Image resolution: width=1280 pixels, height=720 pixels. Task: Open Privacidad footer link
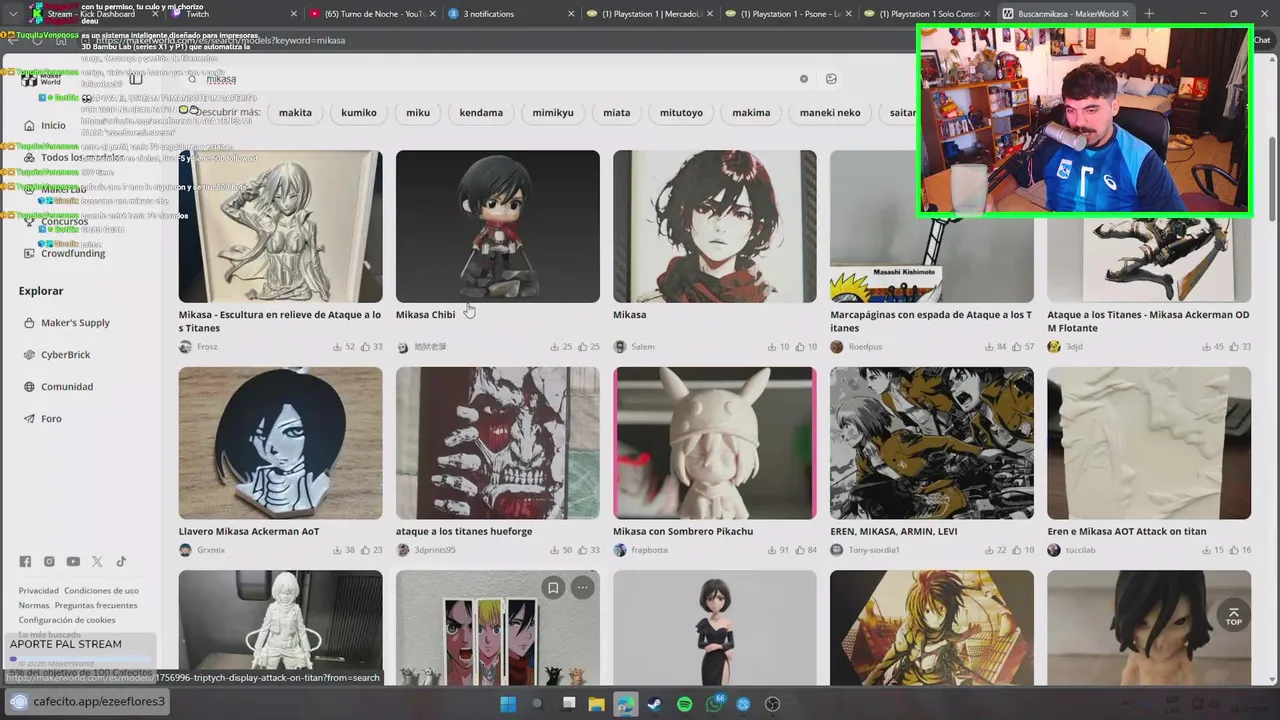39,591
